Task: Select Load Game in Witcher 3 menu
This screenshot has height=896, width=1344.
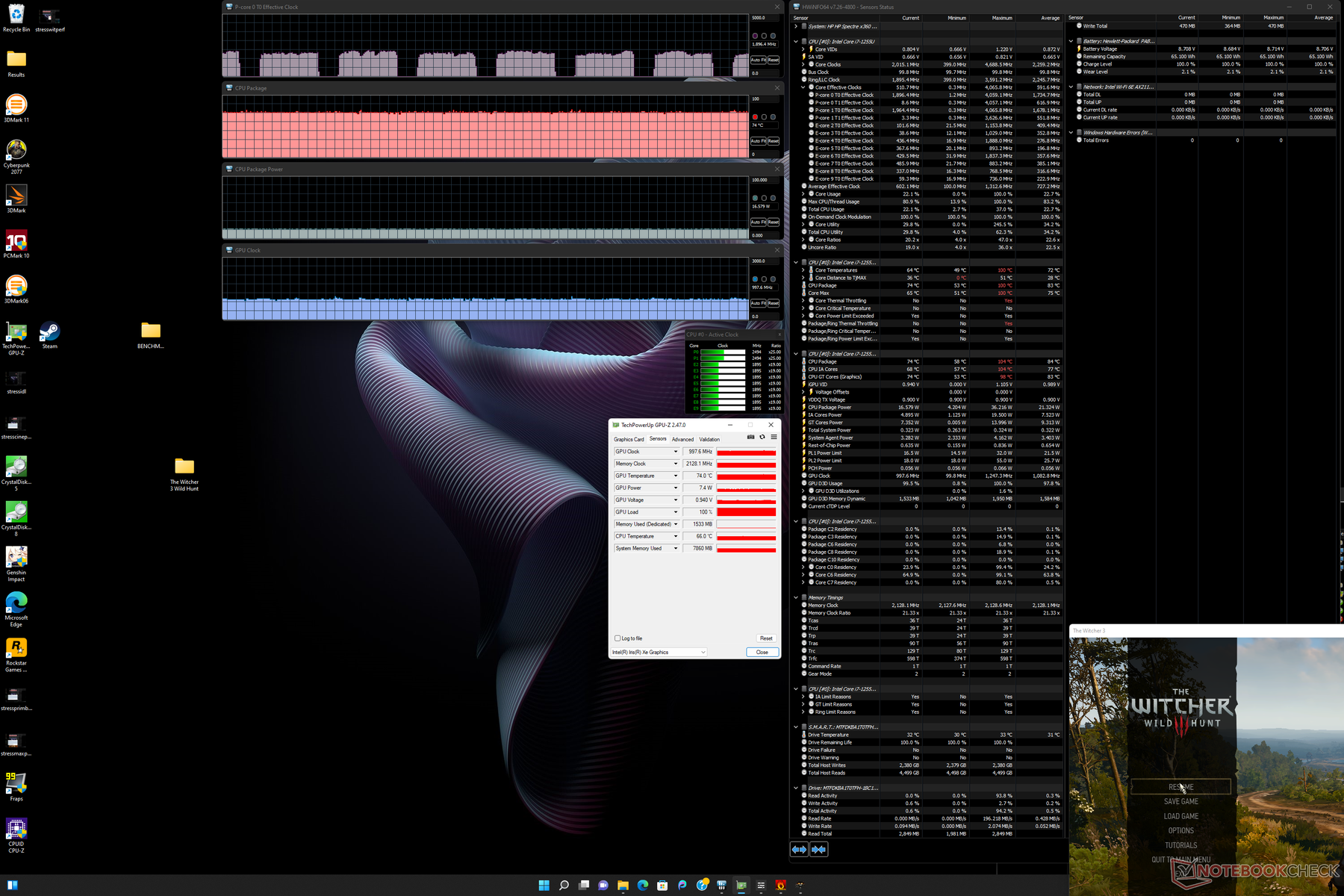Action: pyautogui.click(x=1180, y=816)
